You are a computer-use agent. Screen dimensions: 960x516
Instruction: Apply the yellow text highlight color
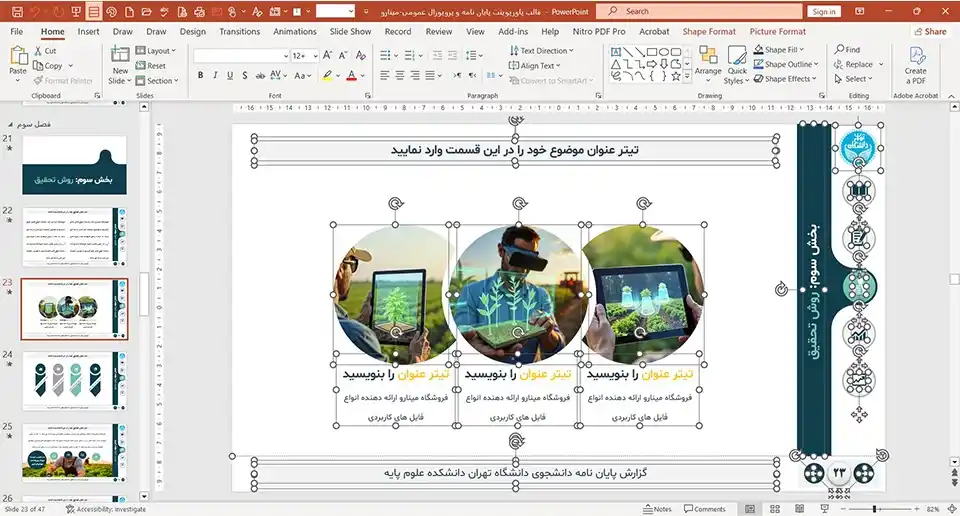328,75
